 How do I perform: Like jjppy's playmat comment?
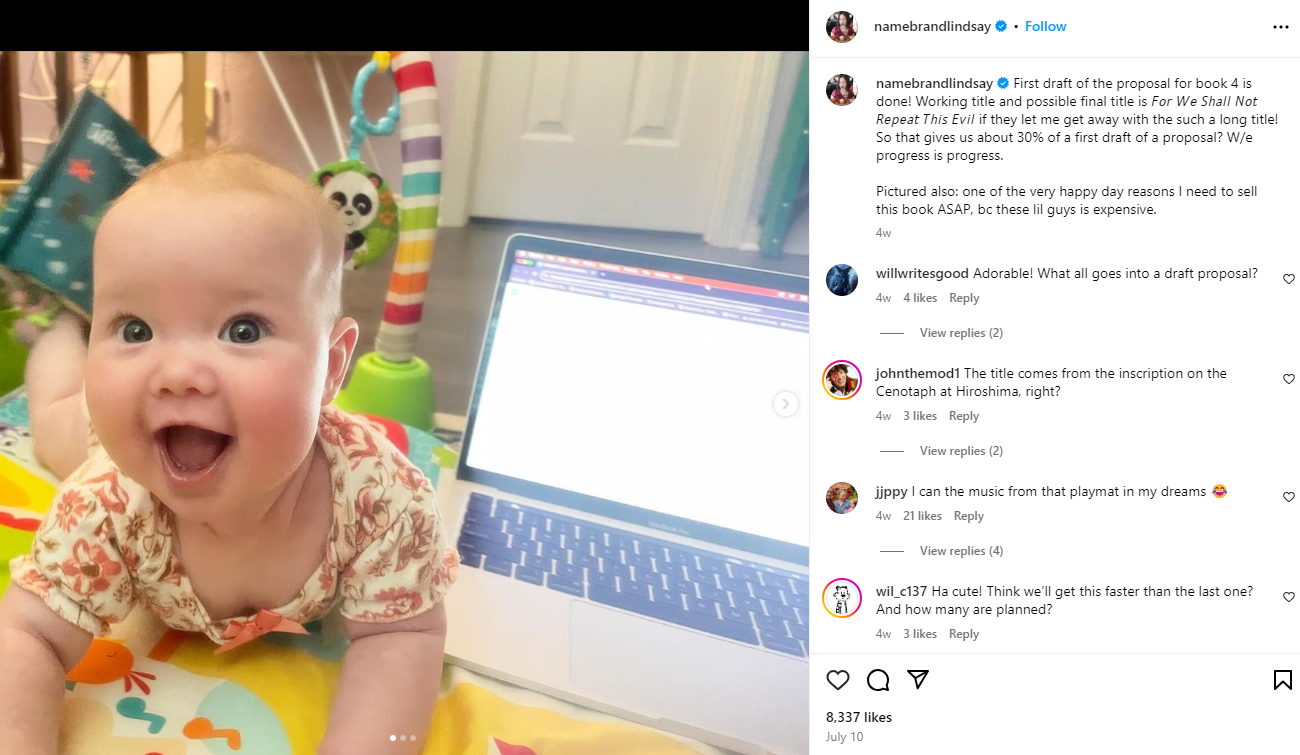click(x=1288, y=497)
